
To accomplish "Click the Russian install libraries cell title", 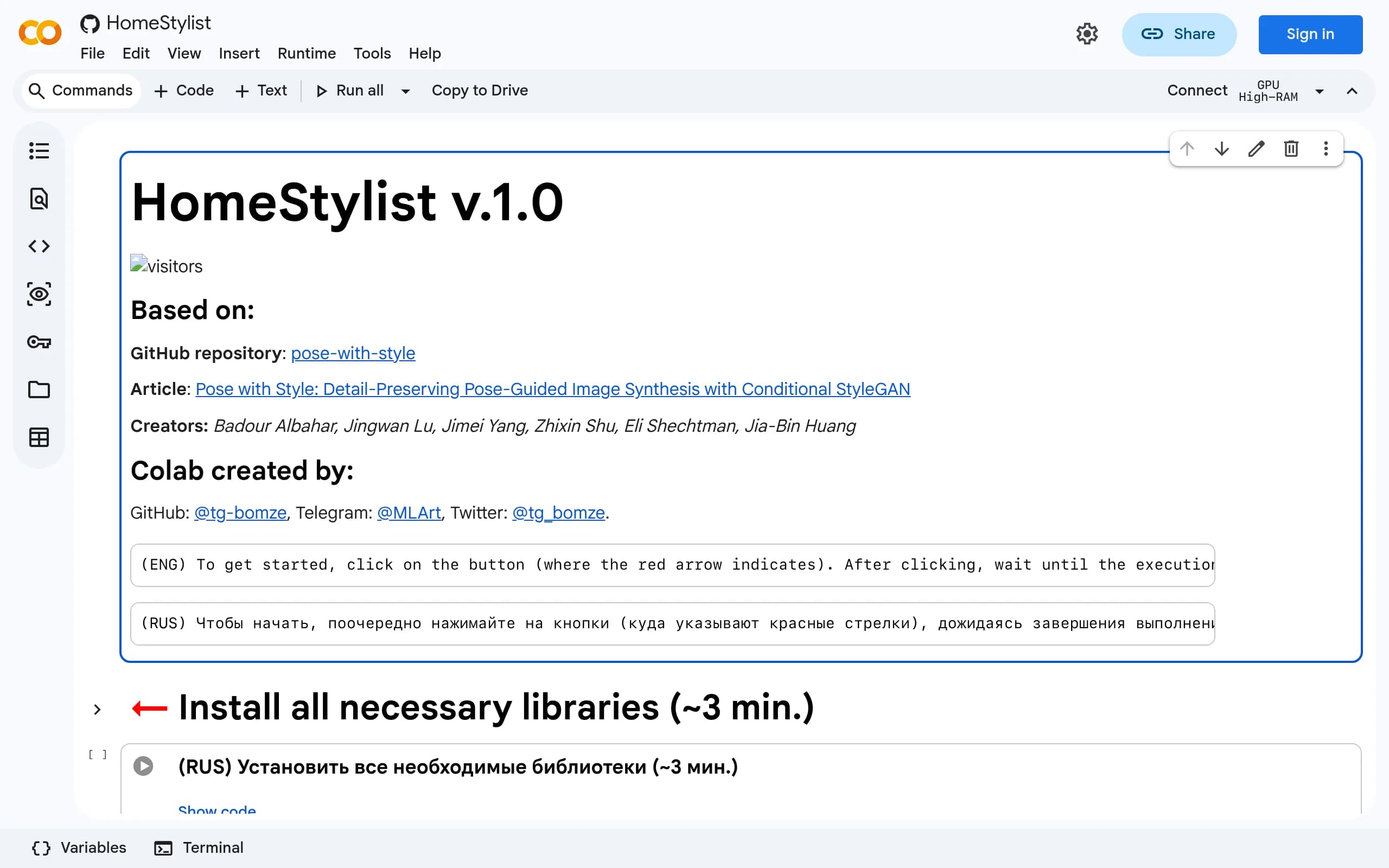I will 458,767.
